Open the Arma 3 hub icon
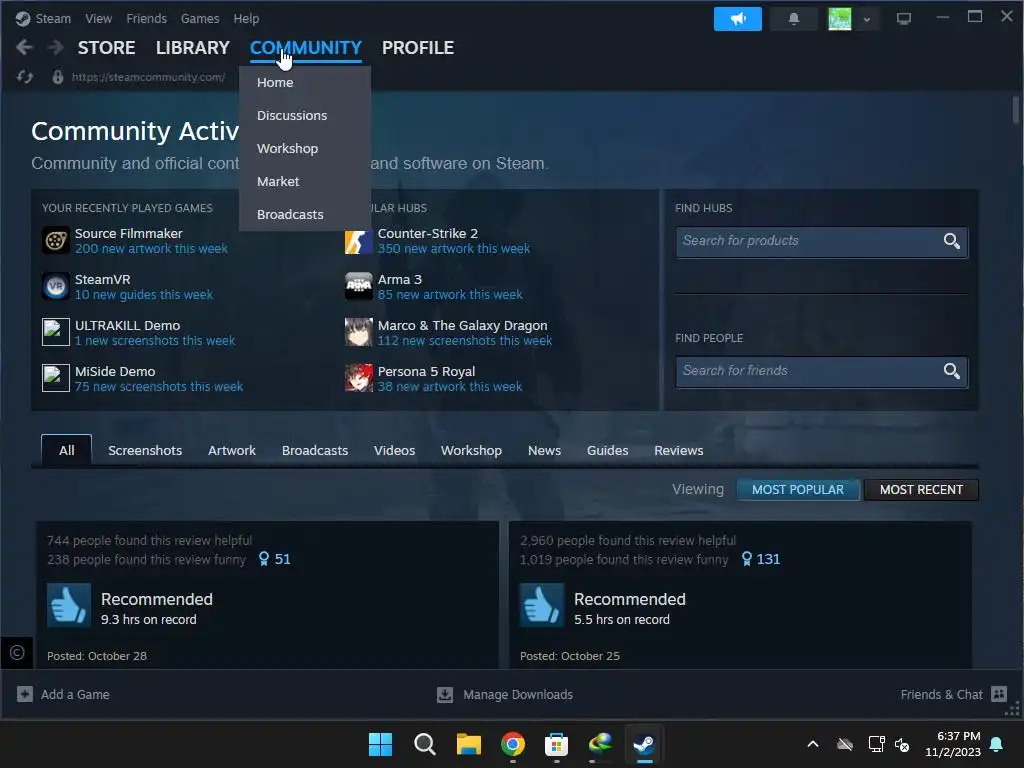1024x768 pixels. [x=359, y=286]
